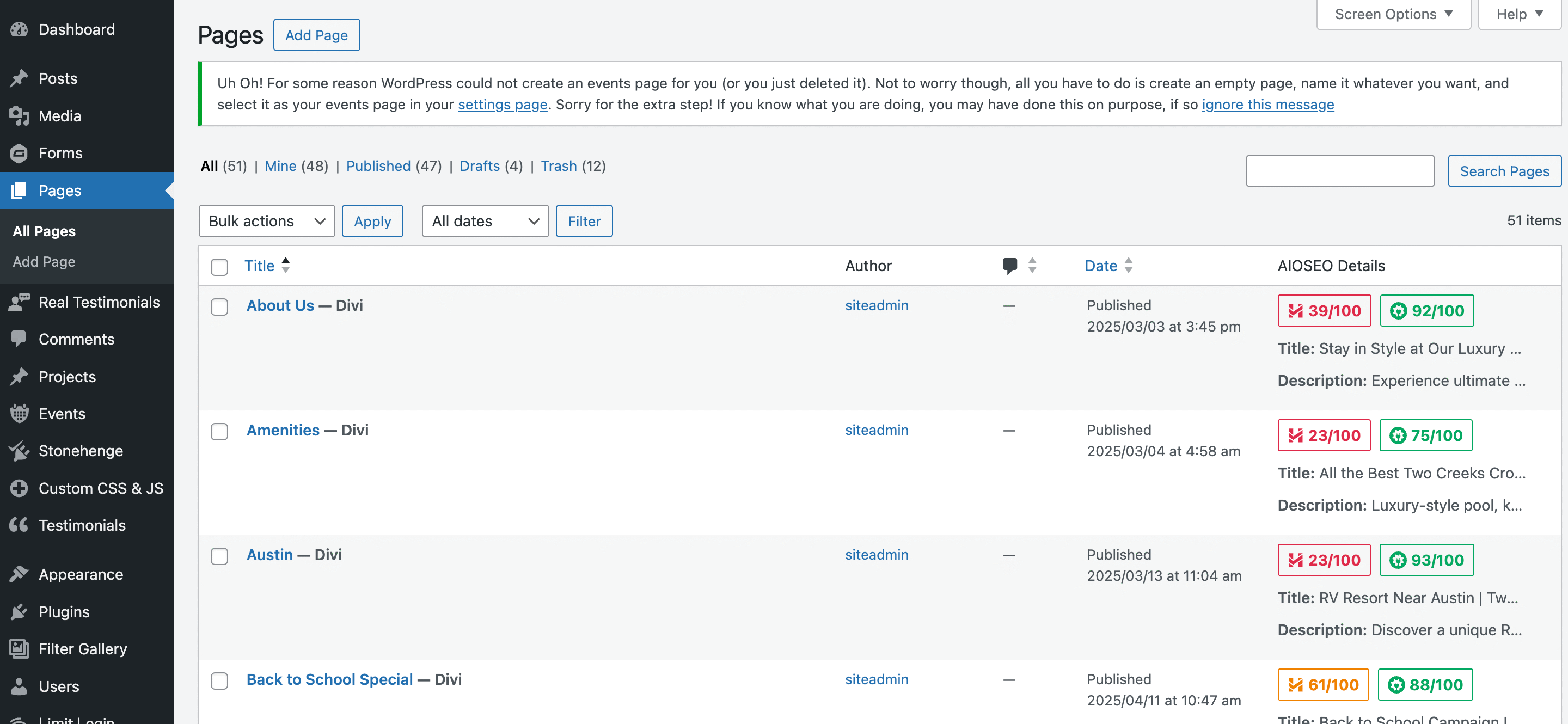Screen dimensions: 1568x724
Task: Click About Us 92/100 score badge
Action: (1427, 311)
